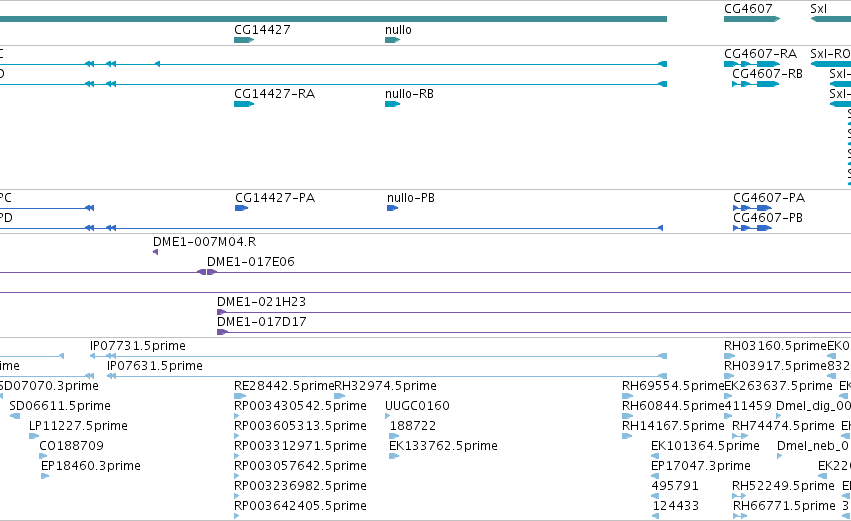Click the SD07070.3prime EST label
Viewport: 851px width, 521px height.
pyautogui.click(x=49, y=386)
